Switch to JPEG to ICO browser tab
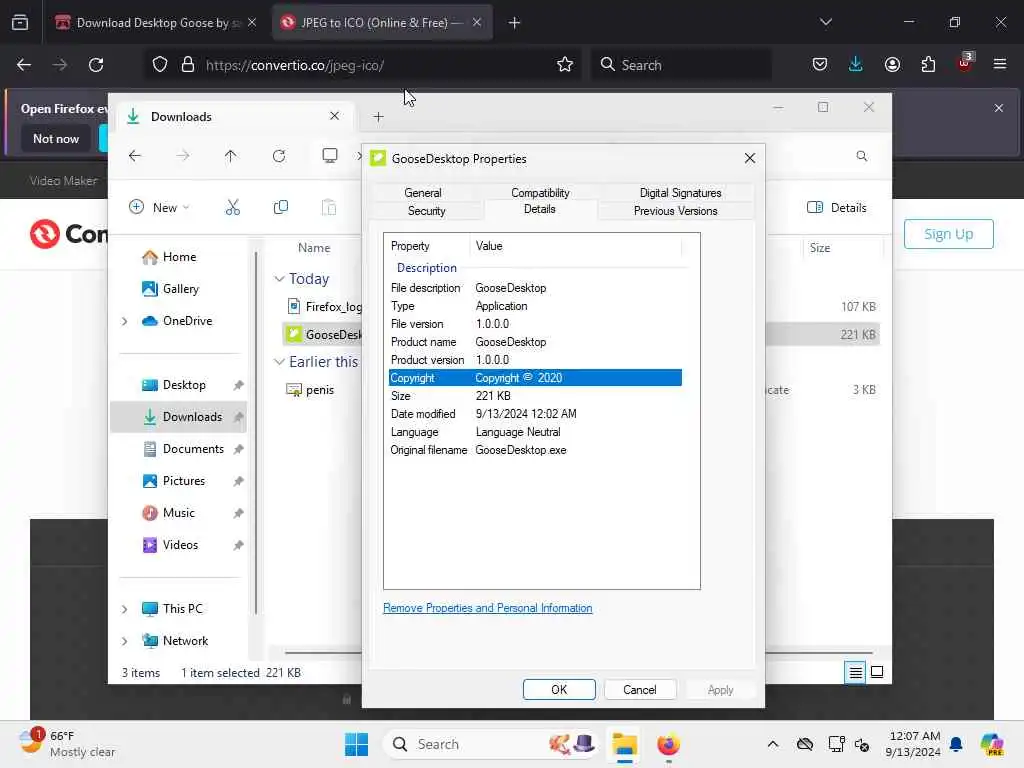 coord(382,23)
